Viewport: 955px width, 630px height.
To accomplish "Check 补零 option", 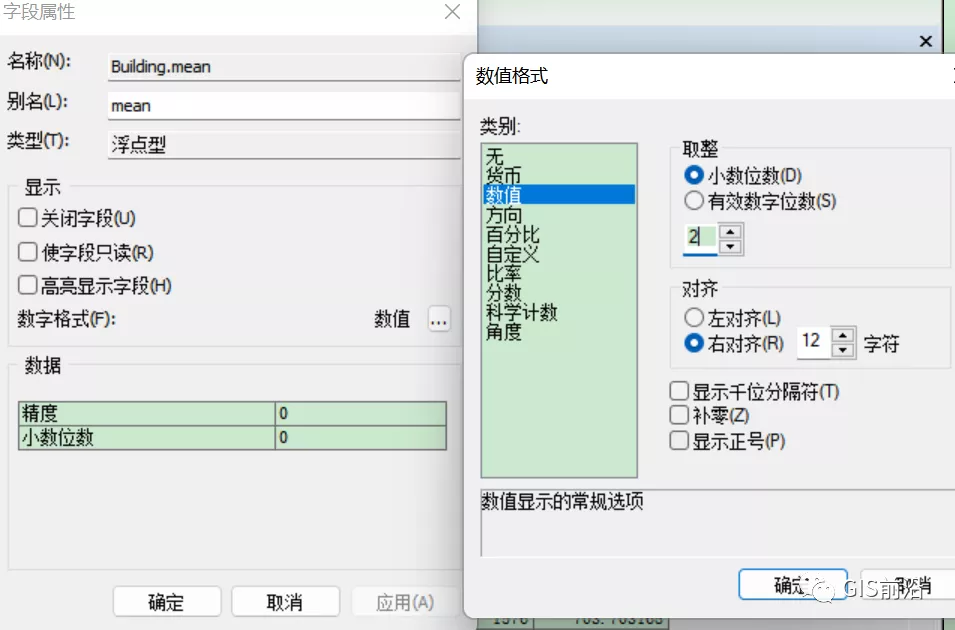I will pos(679,415).
